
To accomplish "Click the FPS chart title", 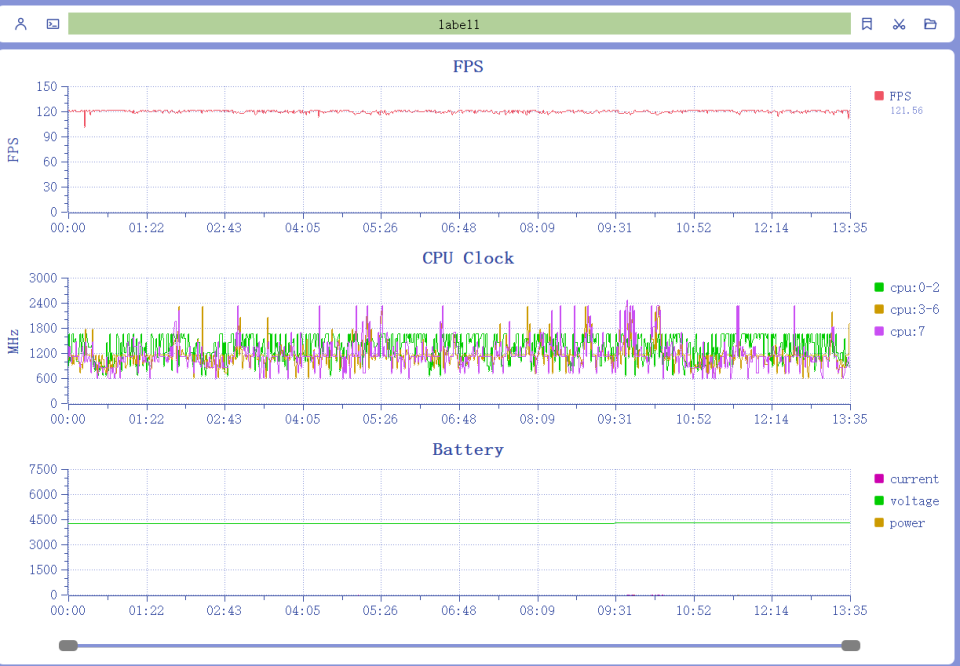I will pyautogui.click(x=468, y=66).
